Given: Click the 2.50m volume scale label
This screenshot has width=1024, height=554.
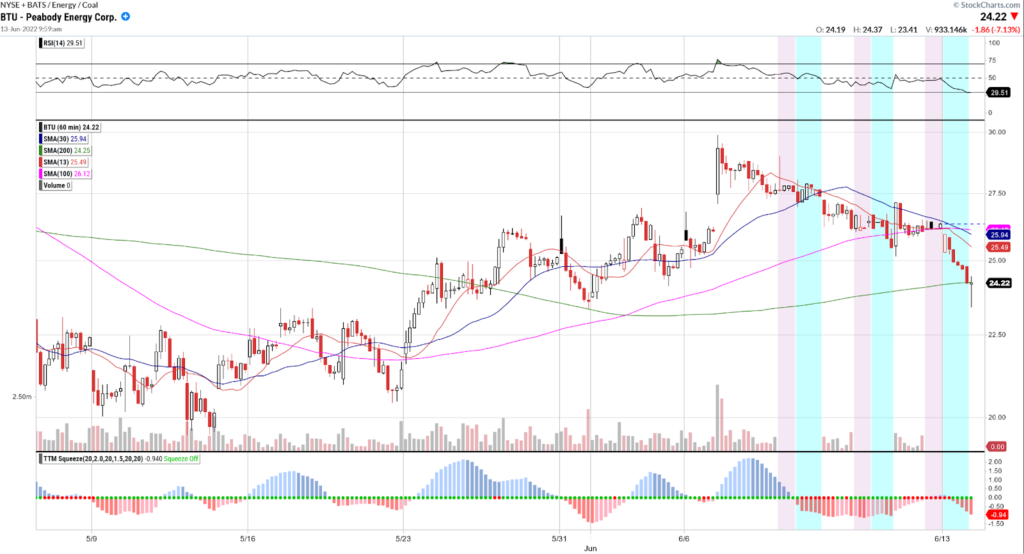Looking at the screenshot, I should [22, 397].
